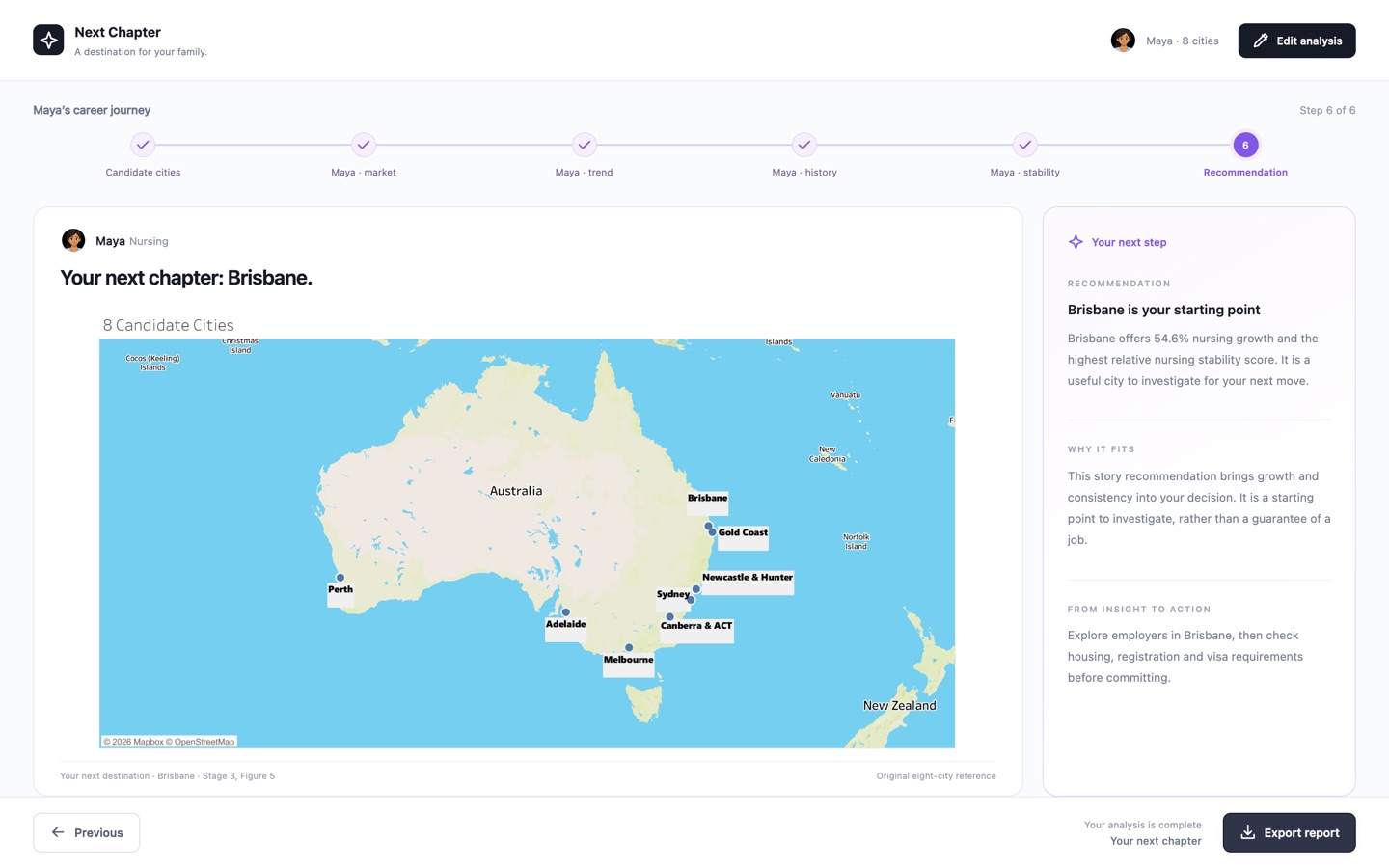Click the Perth map marker dot
The width and height of the screenshot is (1389, 868).
click(340, 578)
